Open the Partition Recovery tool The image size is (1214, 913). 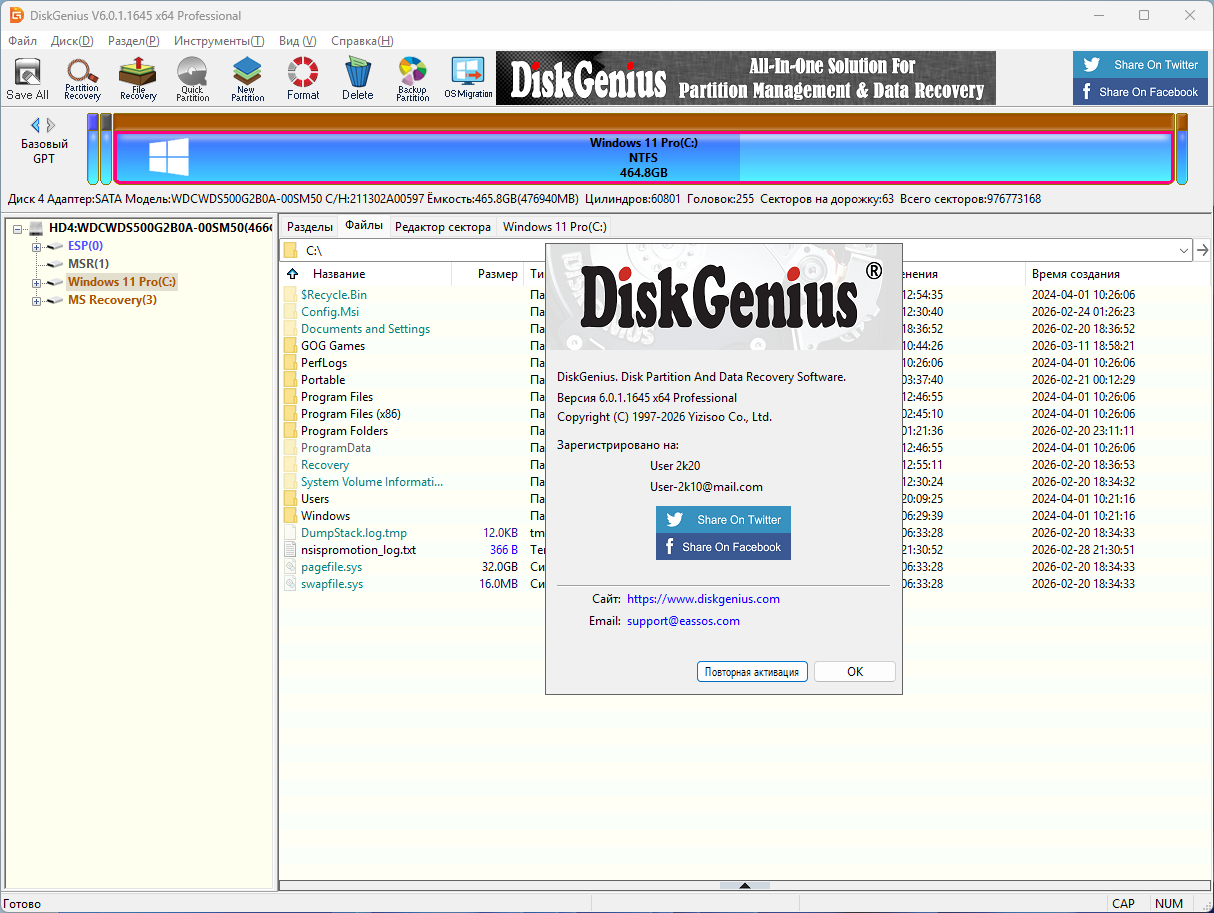pyautogui.click(x=82, y=79)
